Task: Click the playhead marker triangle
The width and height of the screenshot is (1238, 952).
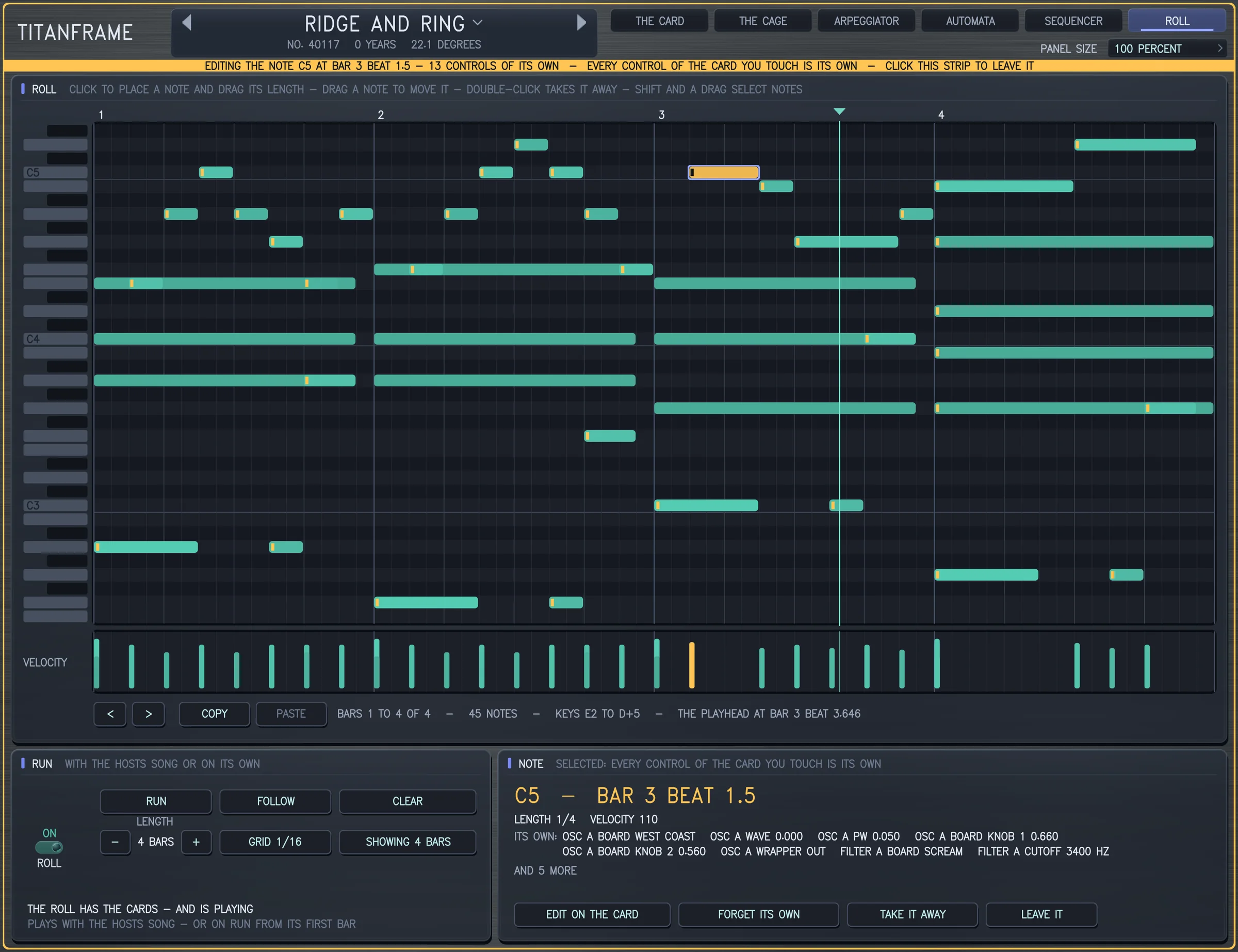Action: 839,111
